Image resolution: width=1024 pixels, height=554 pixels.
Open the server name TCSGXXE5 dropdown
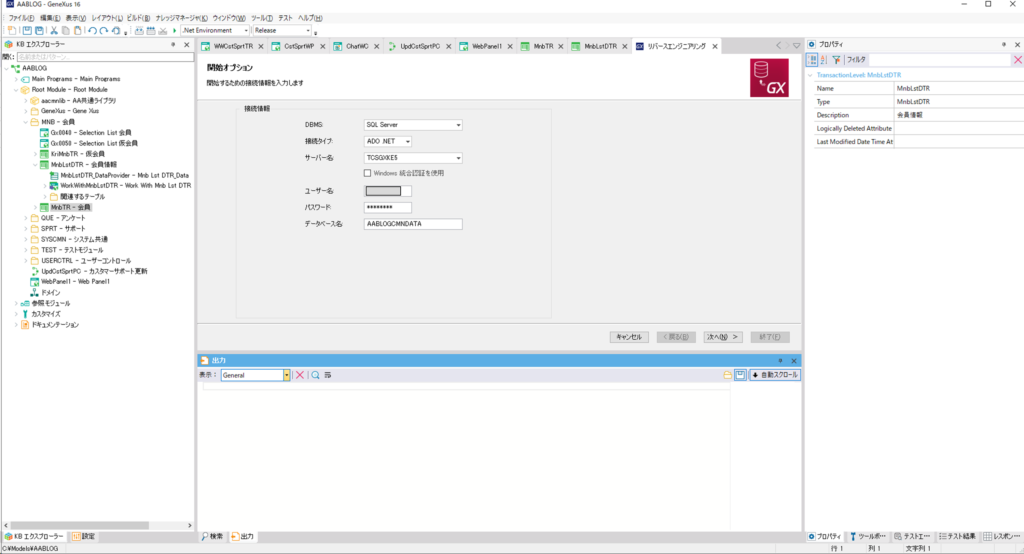tap(458, 157)
